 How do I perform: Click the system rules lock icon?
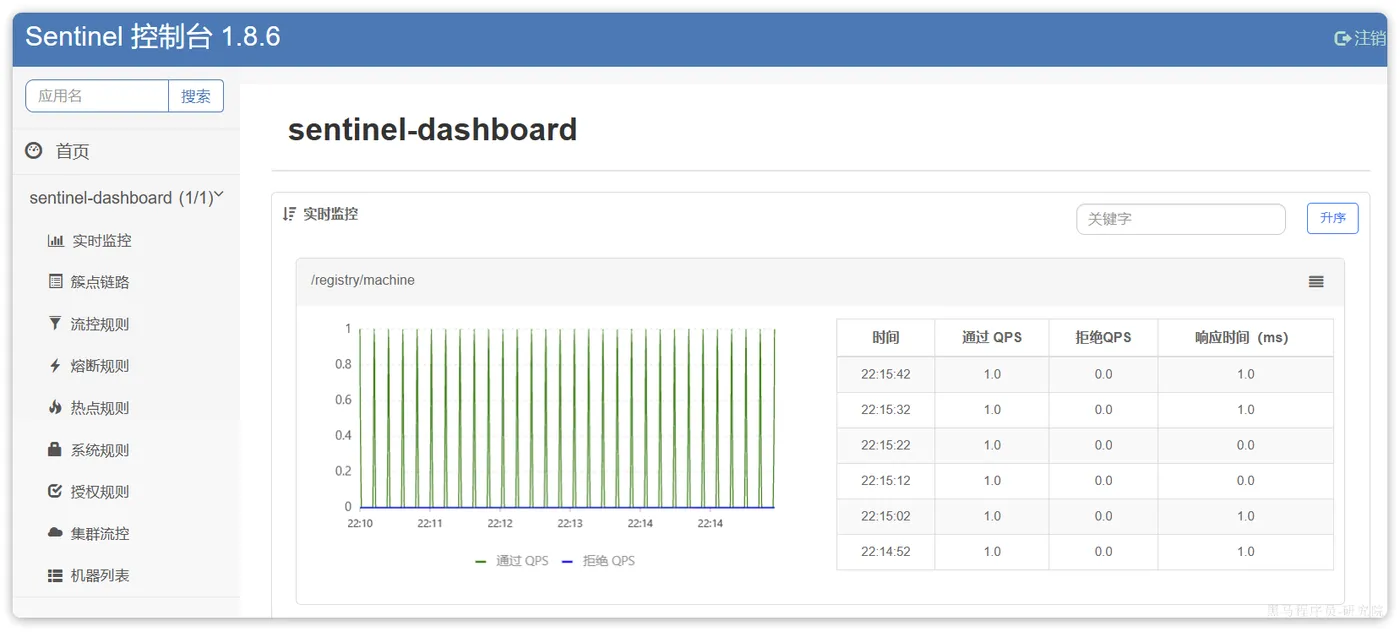coord(55,450)
